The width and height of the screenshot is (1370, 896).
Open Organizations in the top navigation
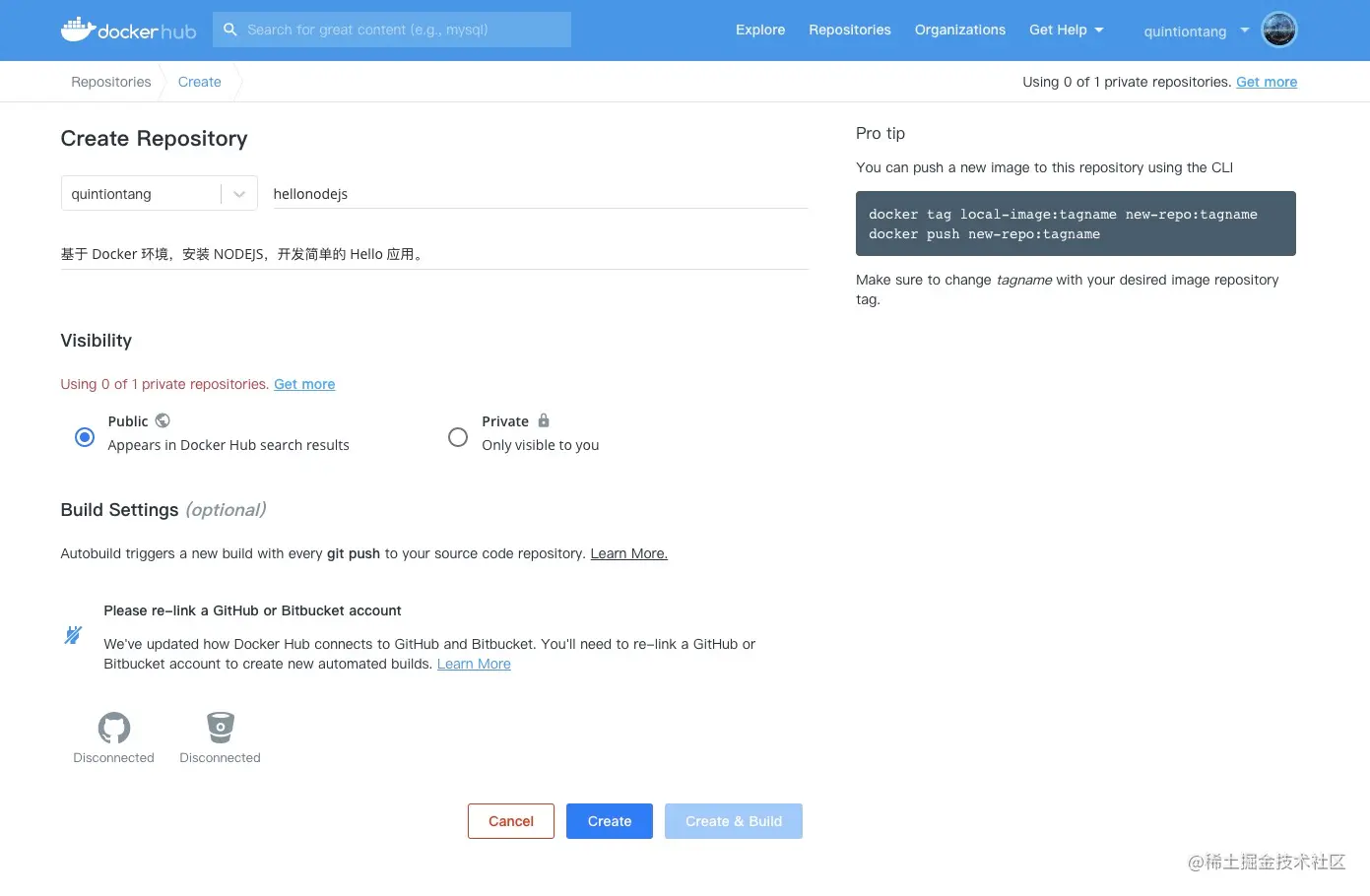coord(960,30)
